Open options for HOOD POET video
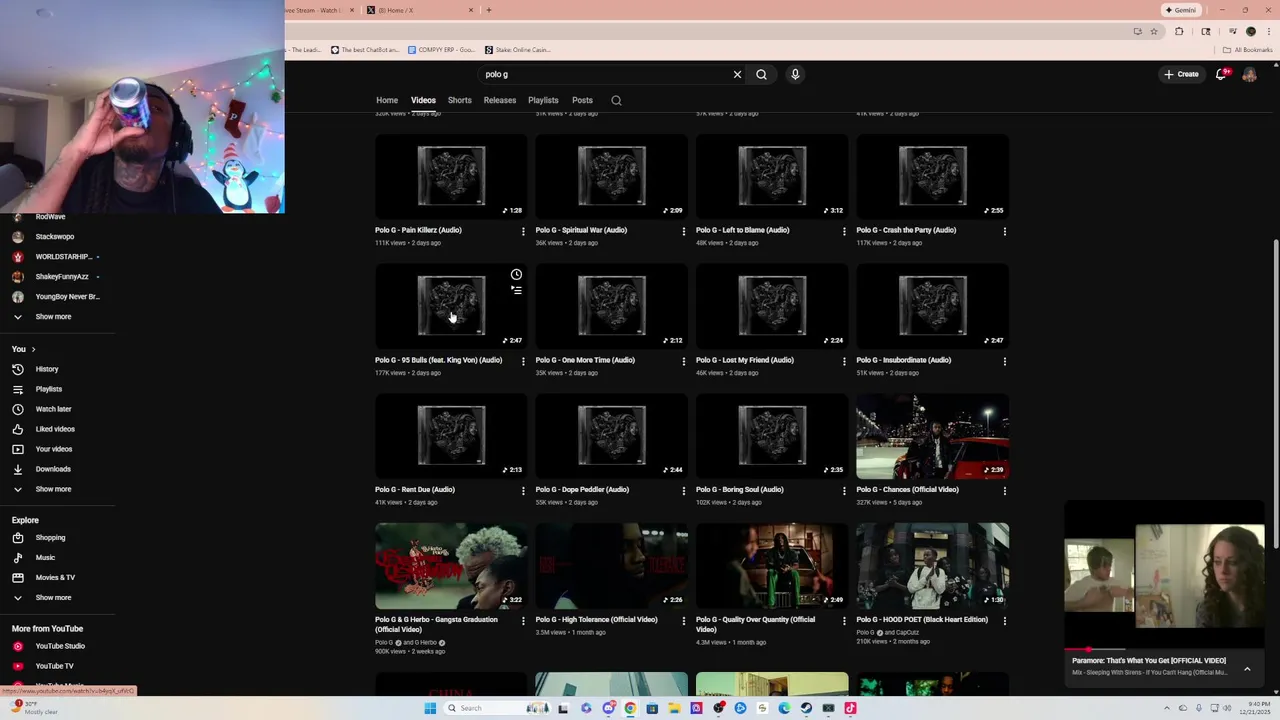Image resolution: width=1280 pixels, height=720 pixels. tap(1005, 621)
